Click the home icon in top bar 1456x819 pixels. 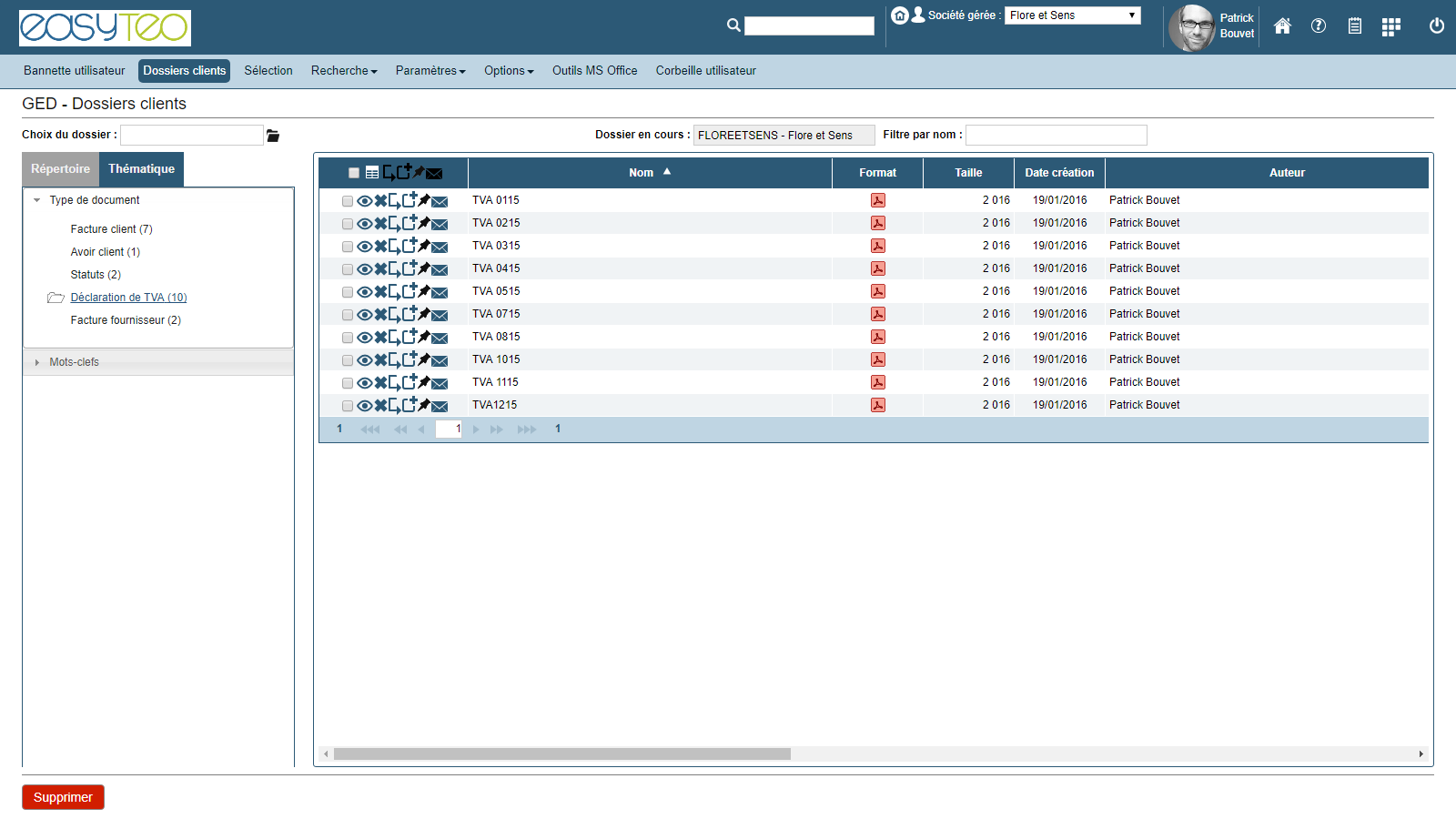click(1282, 26)
